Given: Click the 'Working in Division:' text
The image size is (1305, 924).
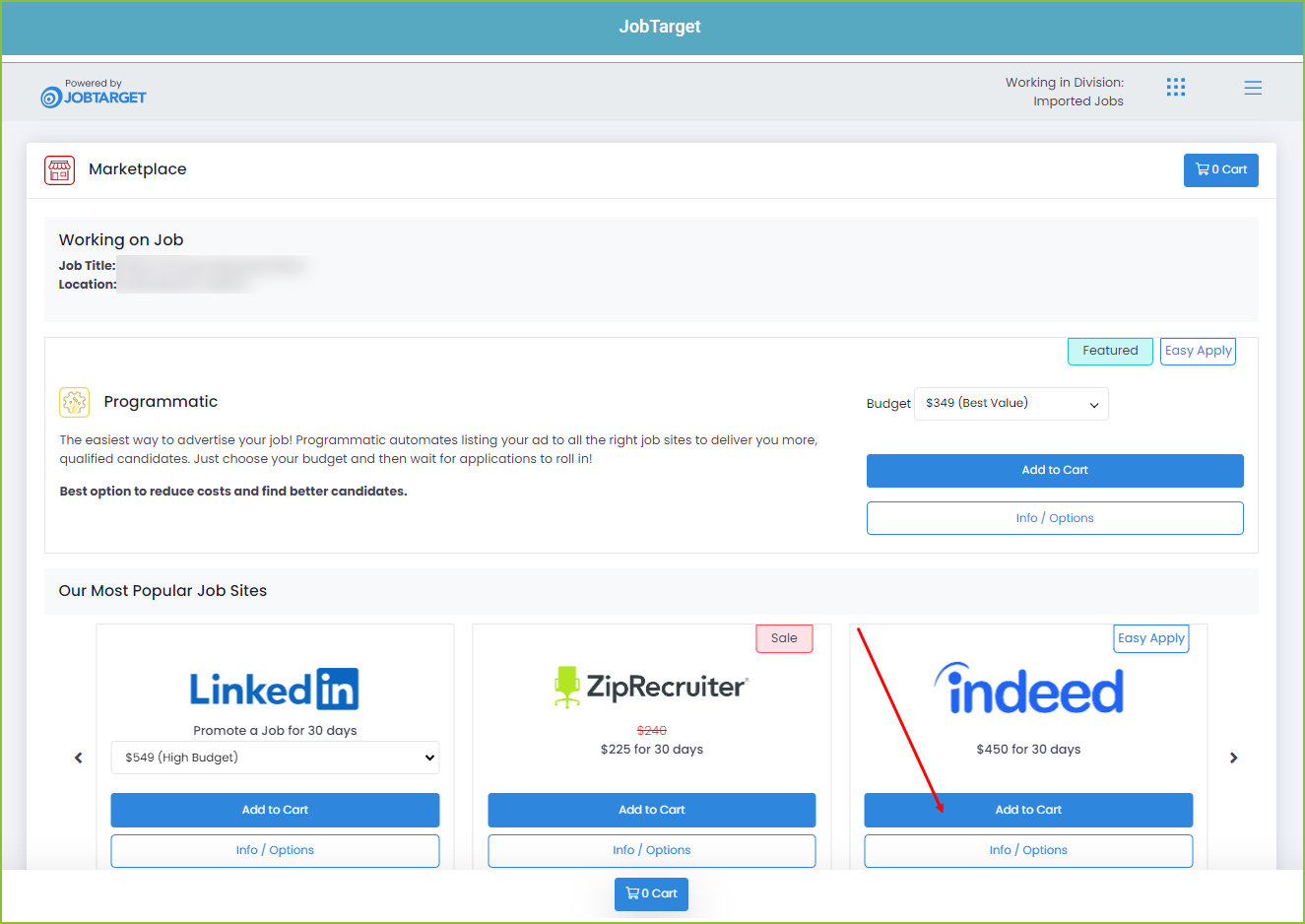Looking at the screenshot, I should coord(1065,83).
